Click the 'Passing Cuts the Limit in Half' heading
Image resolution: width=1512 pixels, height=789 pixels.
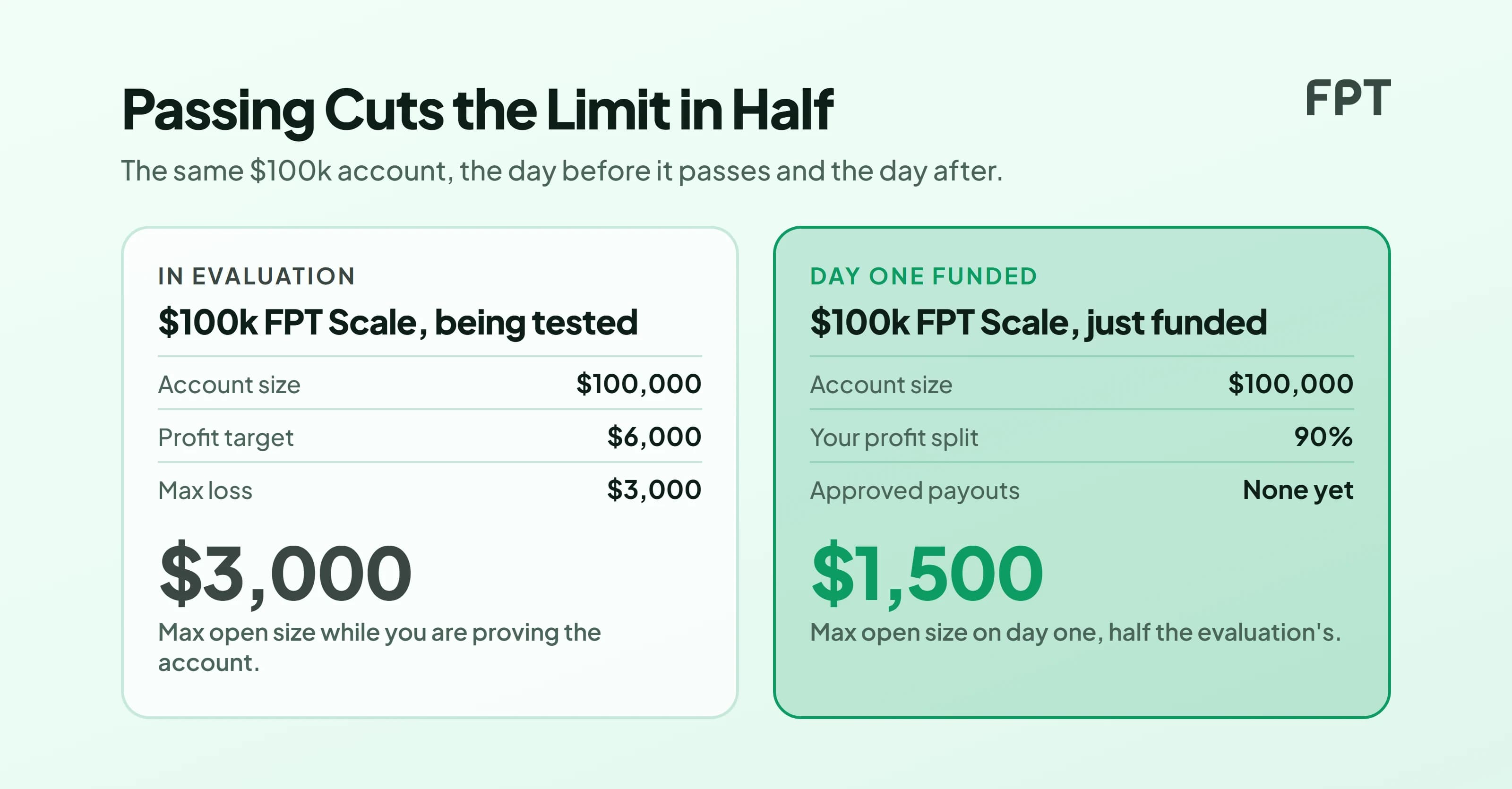click(x=477, y=111)
